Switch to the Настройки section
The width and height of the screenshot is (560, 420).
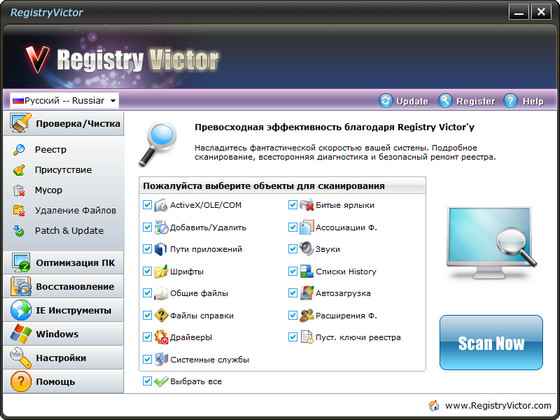64,358
